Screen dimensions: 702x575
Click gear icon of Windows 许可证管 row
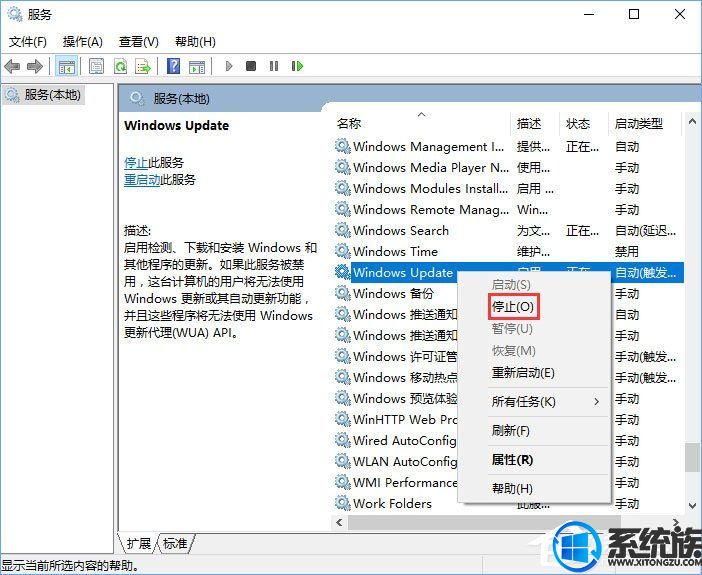coord(342,356)
